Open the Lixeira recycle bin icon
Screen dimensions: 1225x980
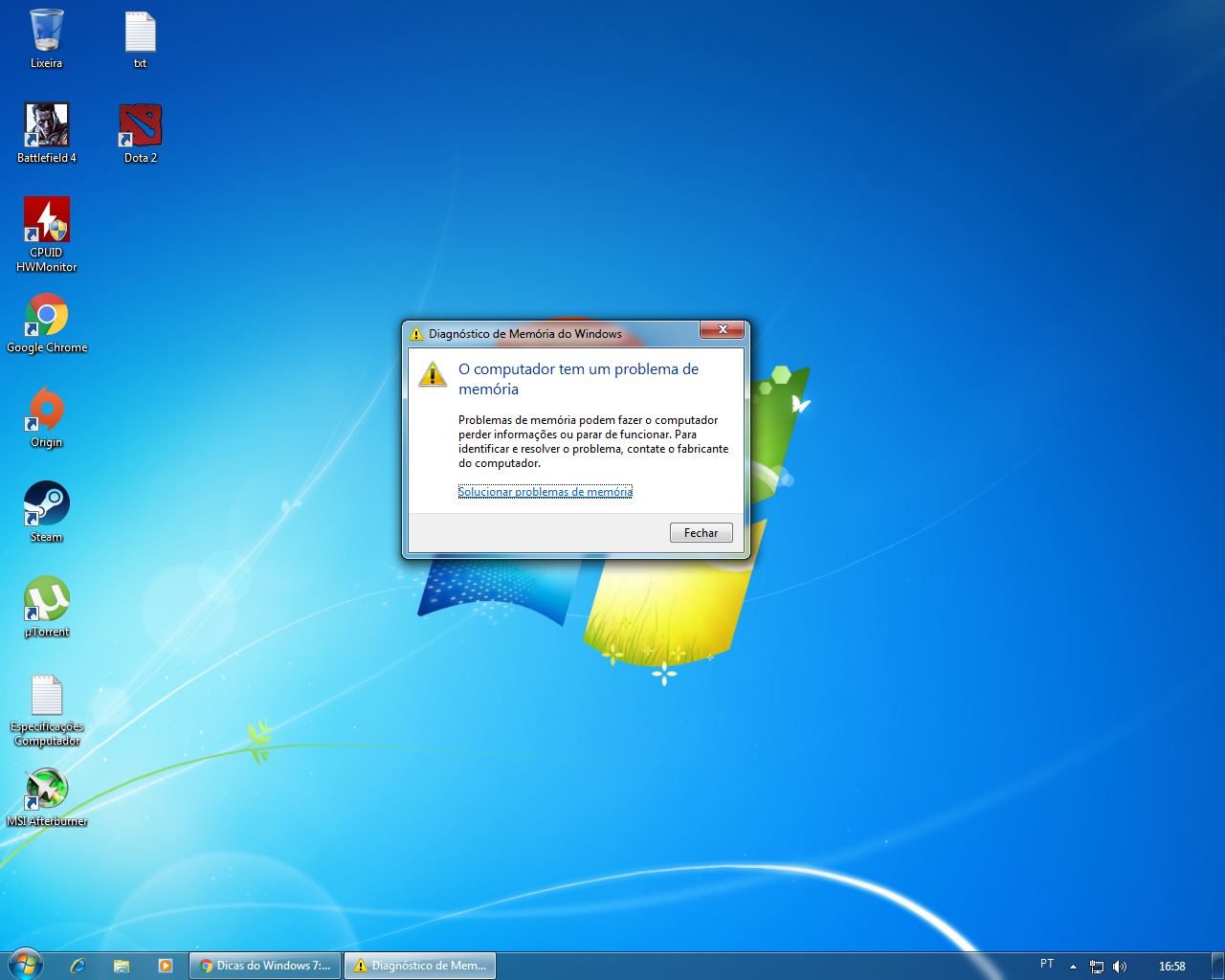point(46,39)
